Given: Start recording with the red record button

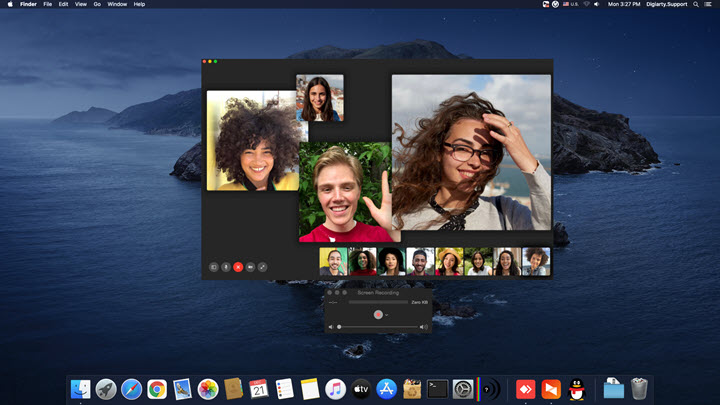Looking at the screenshot, I should point(377,314).
